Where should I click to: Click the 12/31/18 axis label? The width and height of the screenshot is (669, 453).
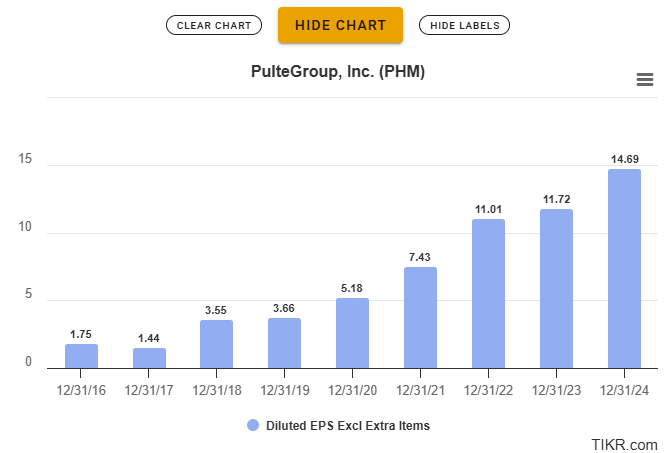tap(217, 390)
